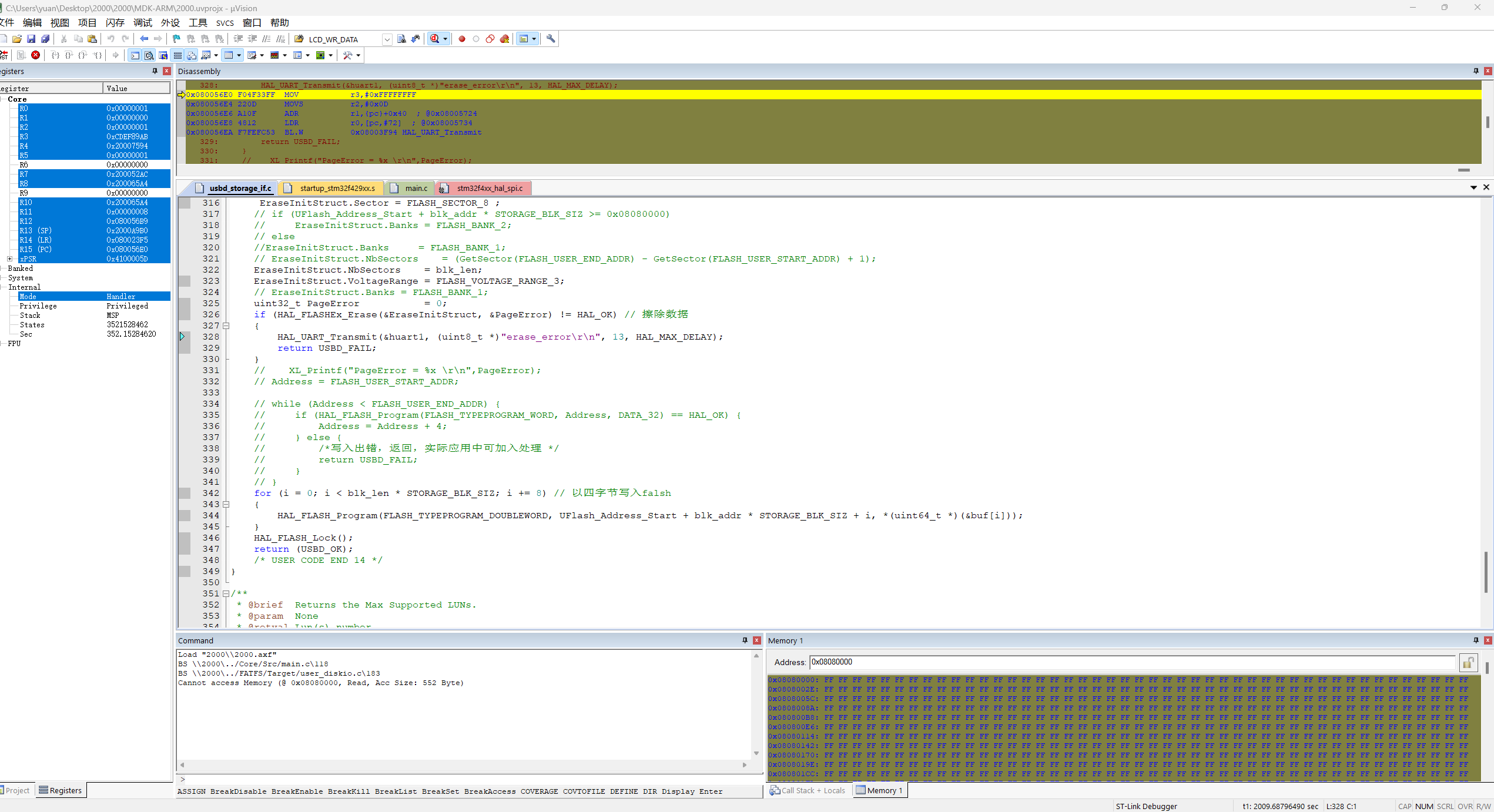Toggle the Call Stack Window button
Screen dimensions: 1494x812
click(192, 55)
